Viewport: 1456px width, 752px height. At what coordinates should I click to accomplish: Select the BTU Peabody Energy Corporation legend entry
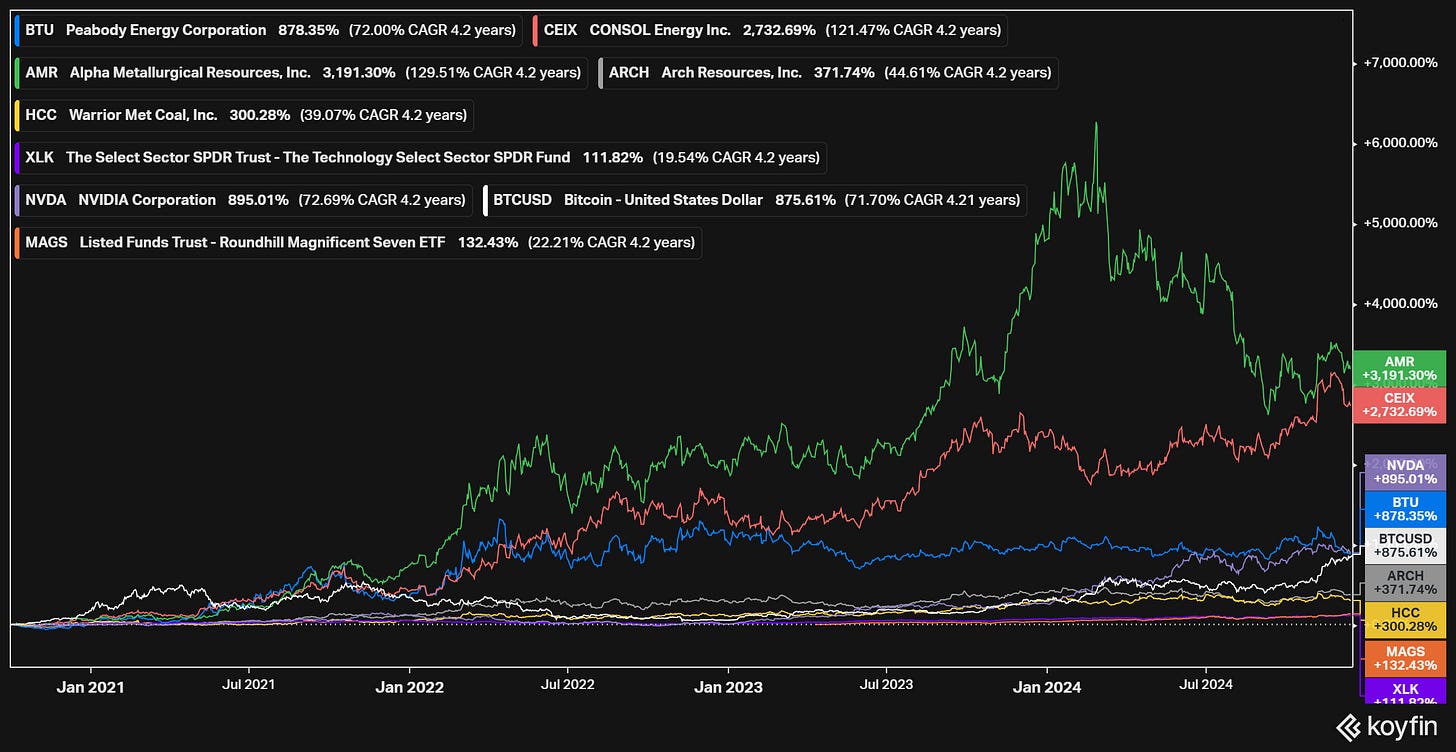268,30
